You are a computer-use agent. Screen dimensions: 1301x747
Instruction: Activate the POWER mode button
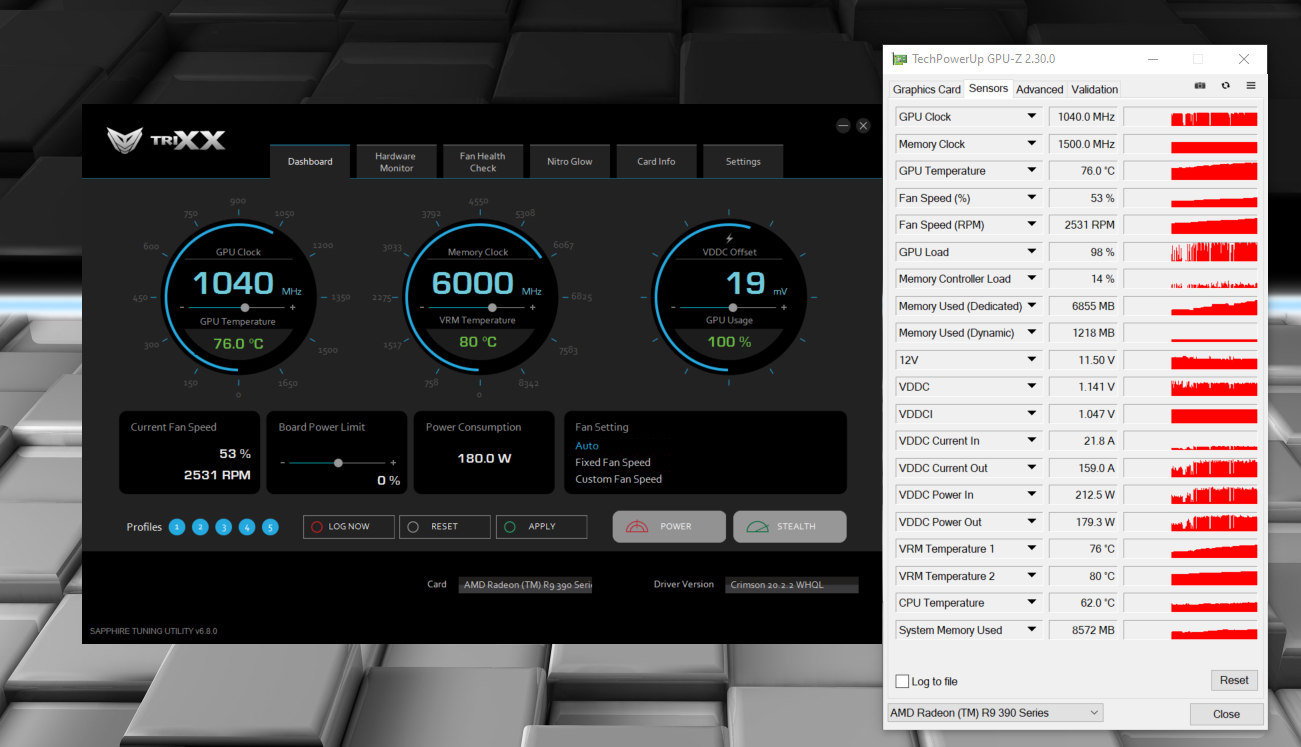(x=669, y=527)
